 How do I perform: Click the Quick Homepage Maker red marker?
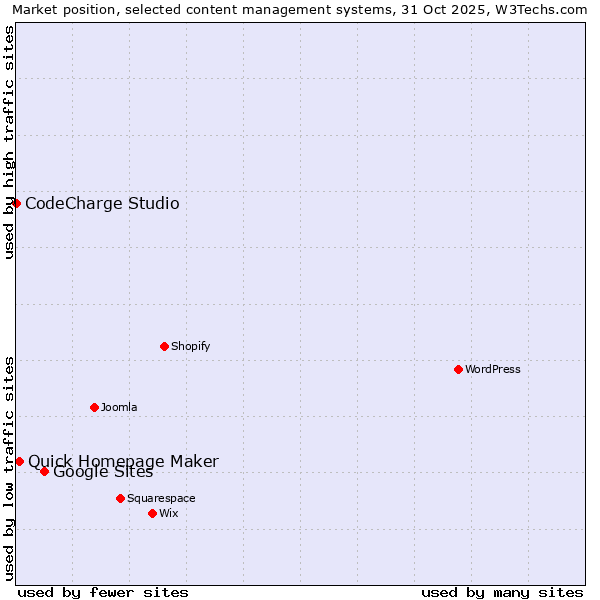19,461
